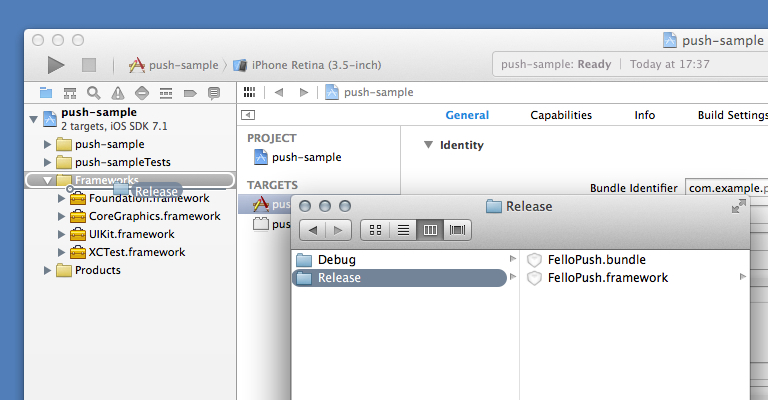Select the Release folder in Finder column

point(400,278)
